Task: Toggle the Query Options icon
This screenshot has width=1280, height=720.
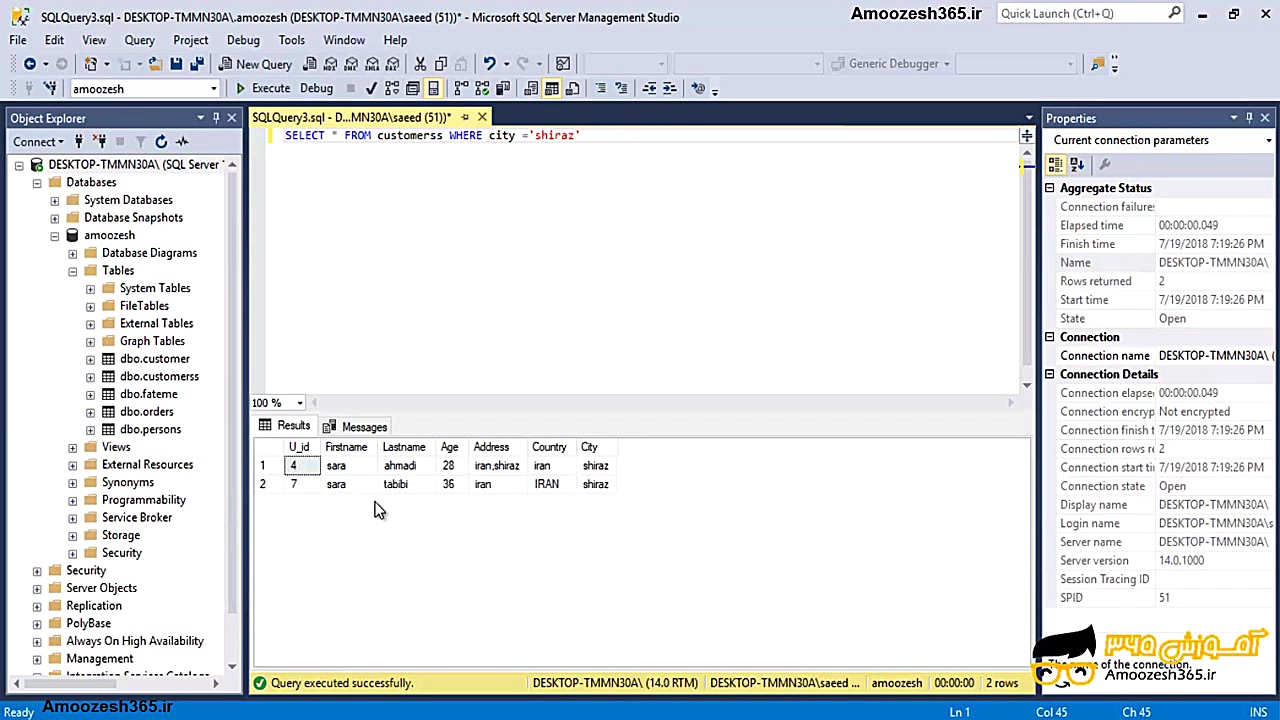Action: (412, 88)
